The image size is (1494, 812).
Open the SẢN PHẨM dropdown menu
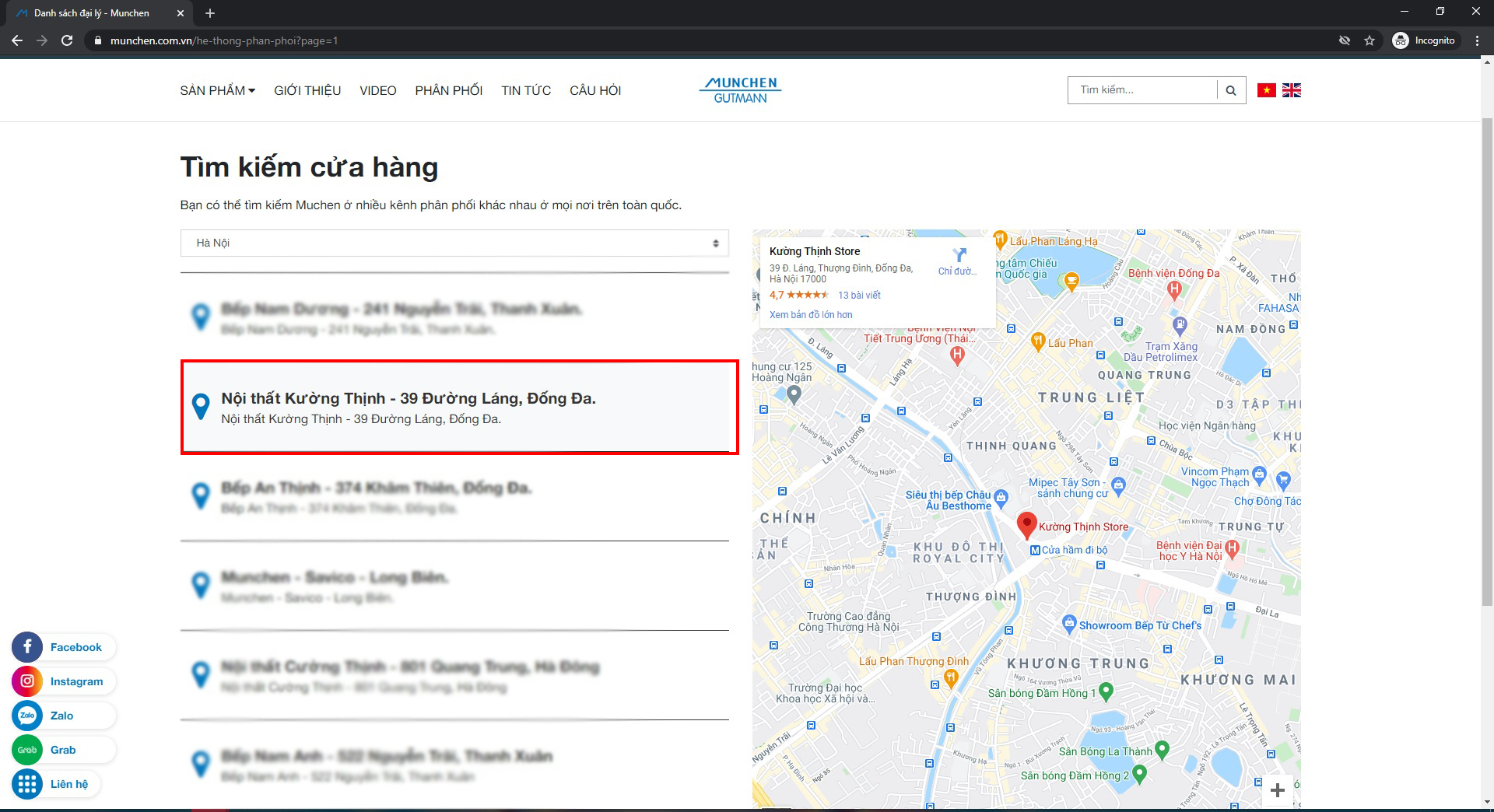(x=217, y=90)
